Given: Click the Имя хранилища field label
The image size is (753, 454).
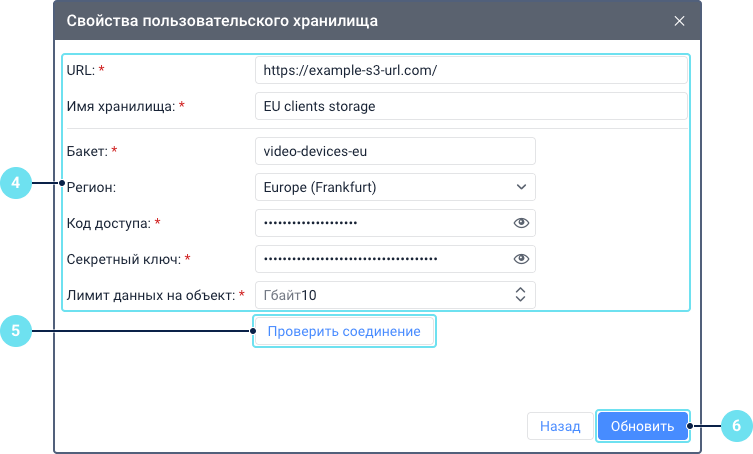Looking at the screenshot, I should (120, 106).
